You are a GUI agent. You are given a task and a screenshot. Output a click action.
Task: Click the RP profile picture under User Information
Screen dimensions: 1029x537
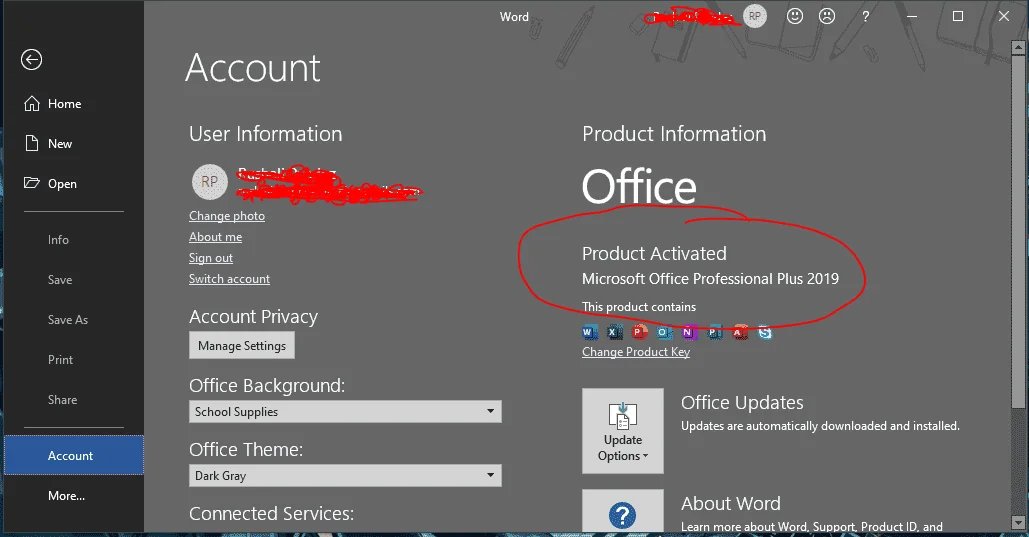click(209, 182)
